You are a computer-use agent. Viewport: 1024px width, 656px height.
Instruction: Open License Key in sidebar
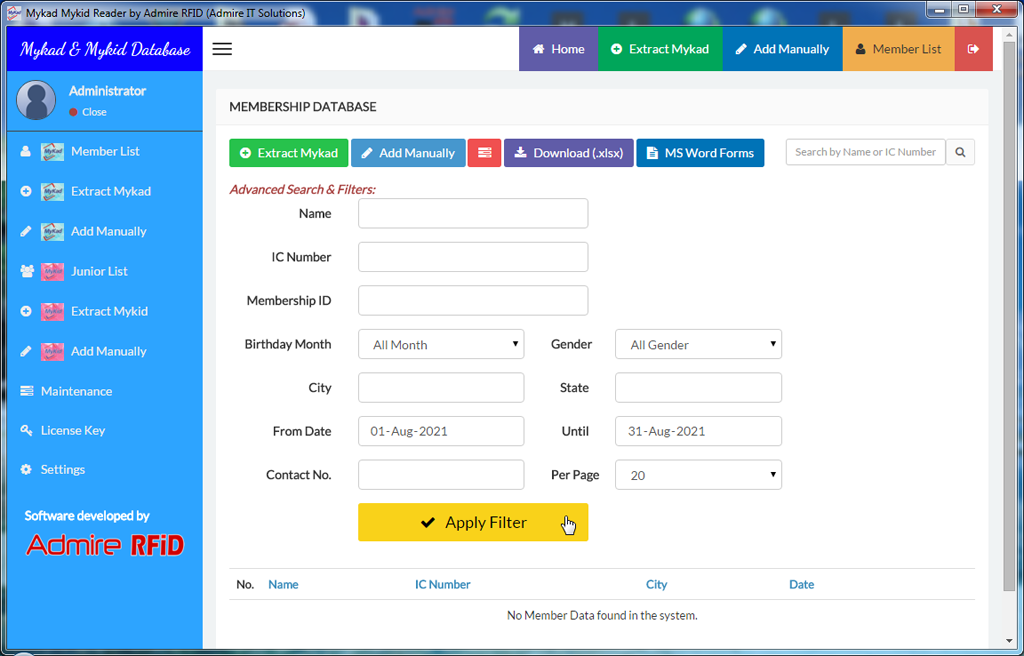tap(72, 430)
